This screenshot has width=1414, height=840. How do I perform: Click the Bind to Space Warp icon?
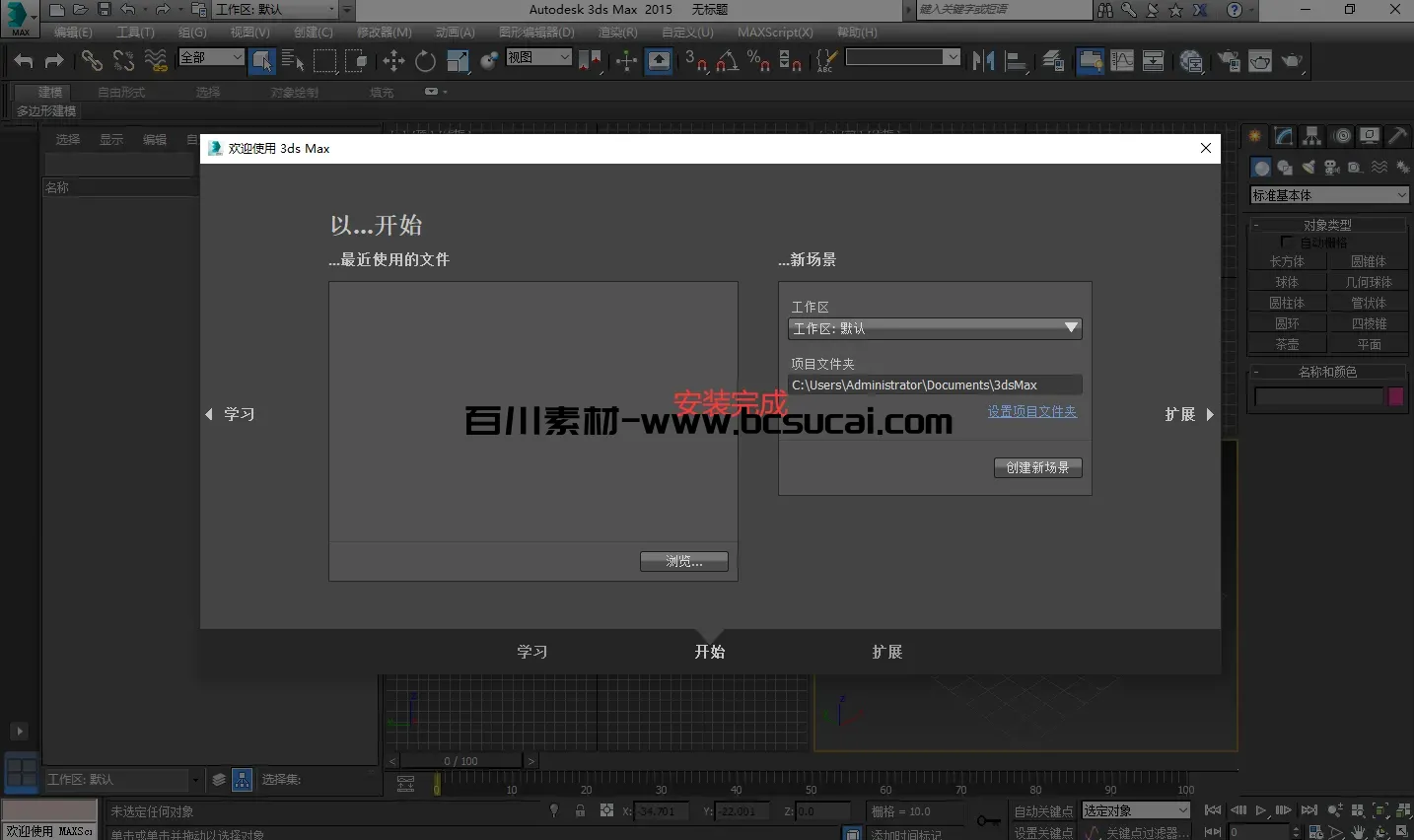156,61
